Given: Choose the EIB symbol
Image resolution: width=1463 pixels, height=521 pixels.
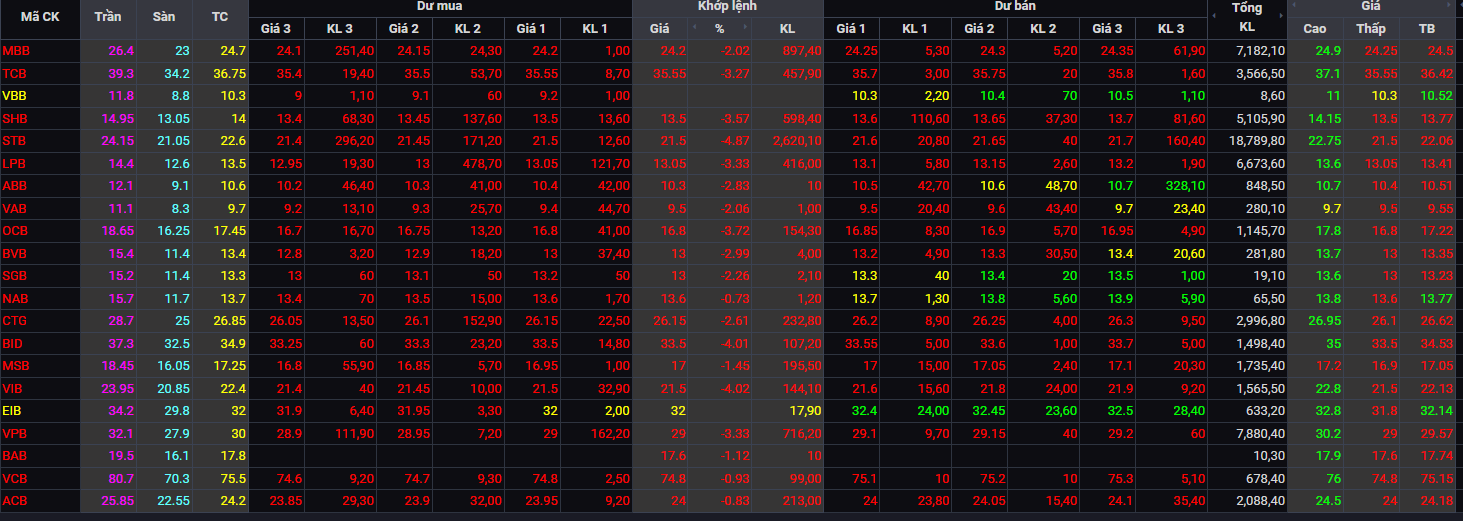Looking at the screenshot, I should point(13,410).
